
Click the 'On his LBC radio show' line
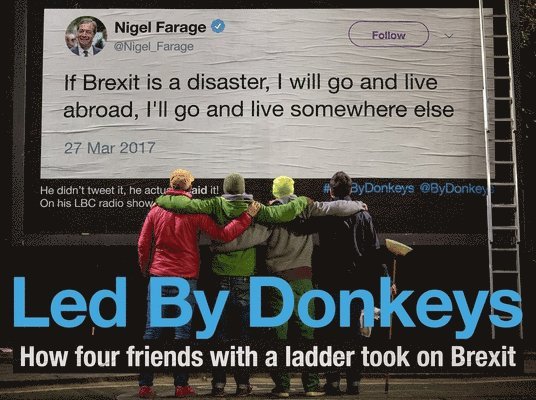click(96, 203)
